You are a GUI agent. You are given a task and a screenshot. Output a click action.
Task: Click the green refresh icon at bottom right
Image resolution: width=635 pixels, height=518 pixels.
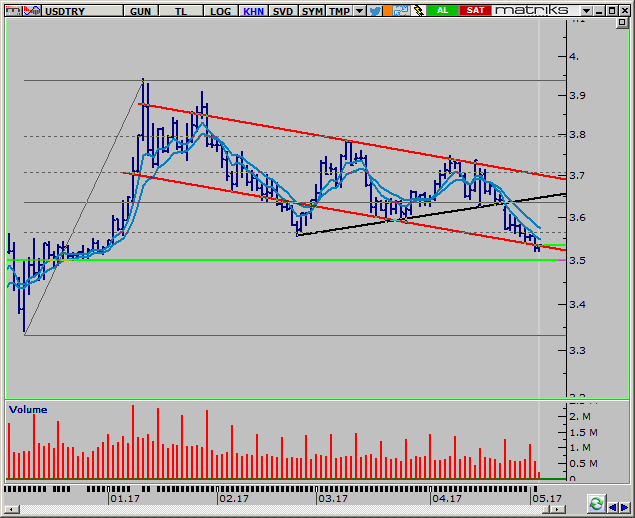(596, 504)
